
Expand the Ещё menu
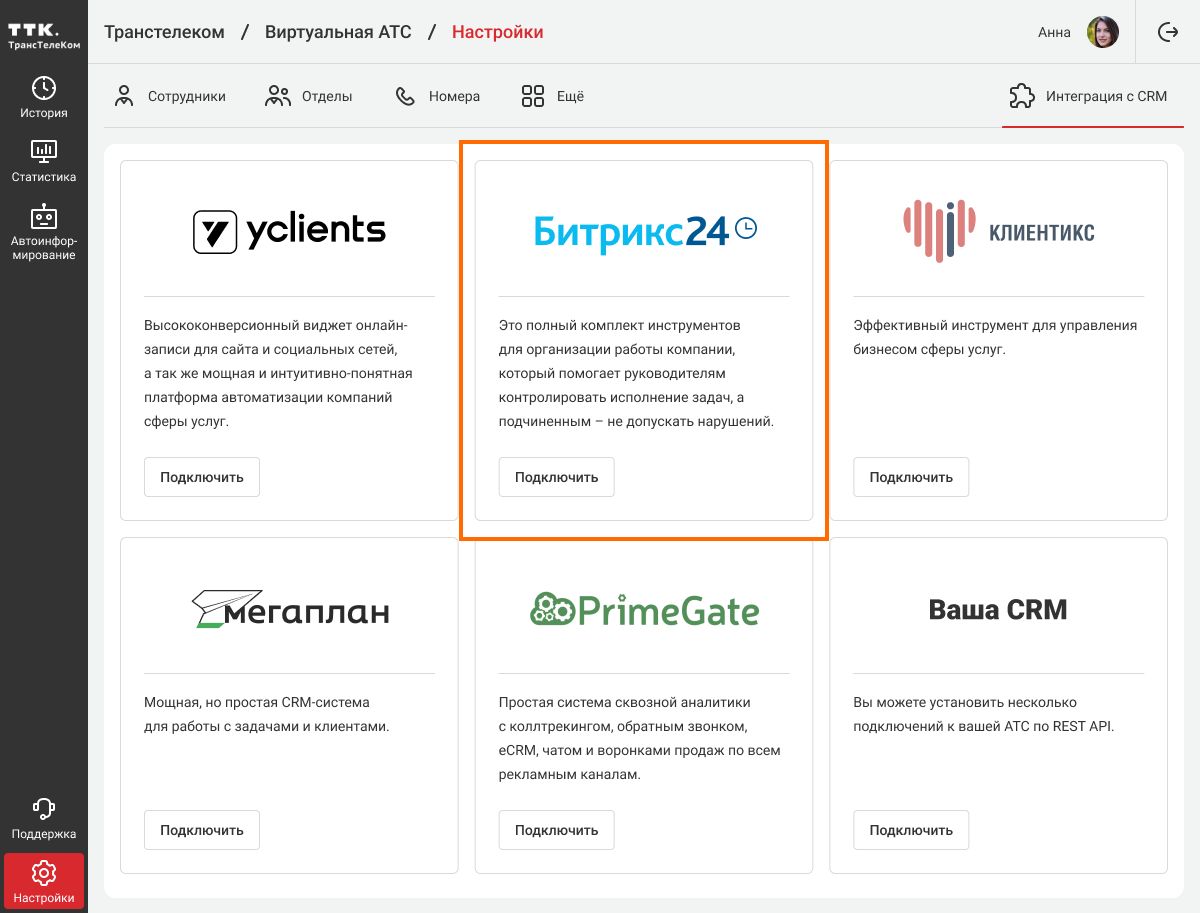coord(553,97)
